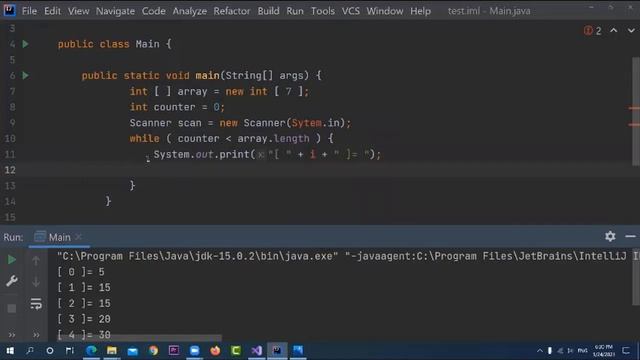
Task: Click line number 10 in the gutter
Action: point(10,139)
